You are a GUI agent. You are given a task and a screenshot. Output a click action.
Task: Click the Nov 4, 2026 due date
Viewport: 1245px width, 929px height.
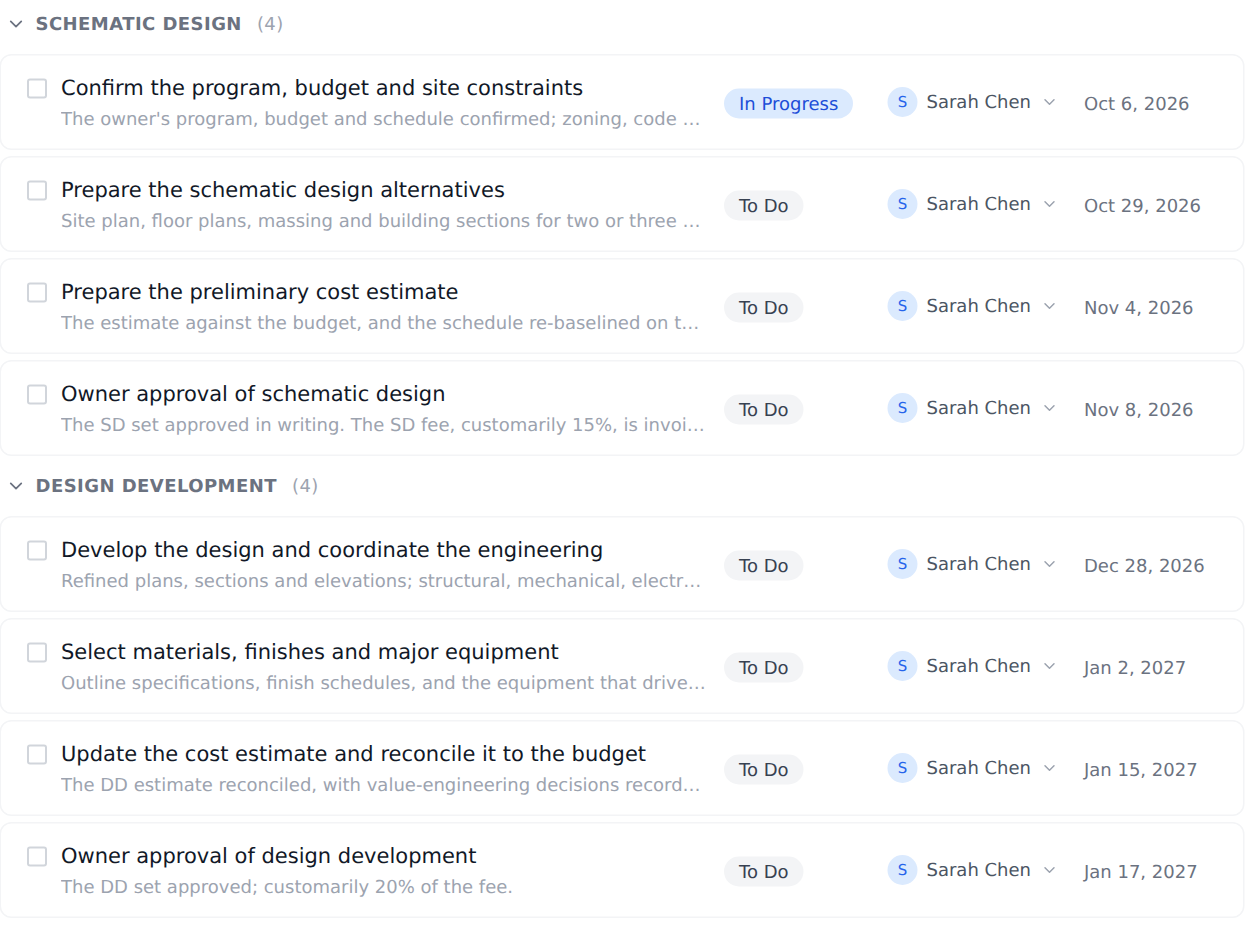(x=1138, y=308)
